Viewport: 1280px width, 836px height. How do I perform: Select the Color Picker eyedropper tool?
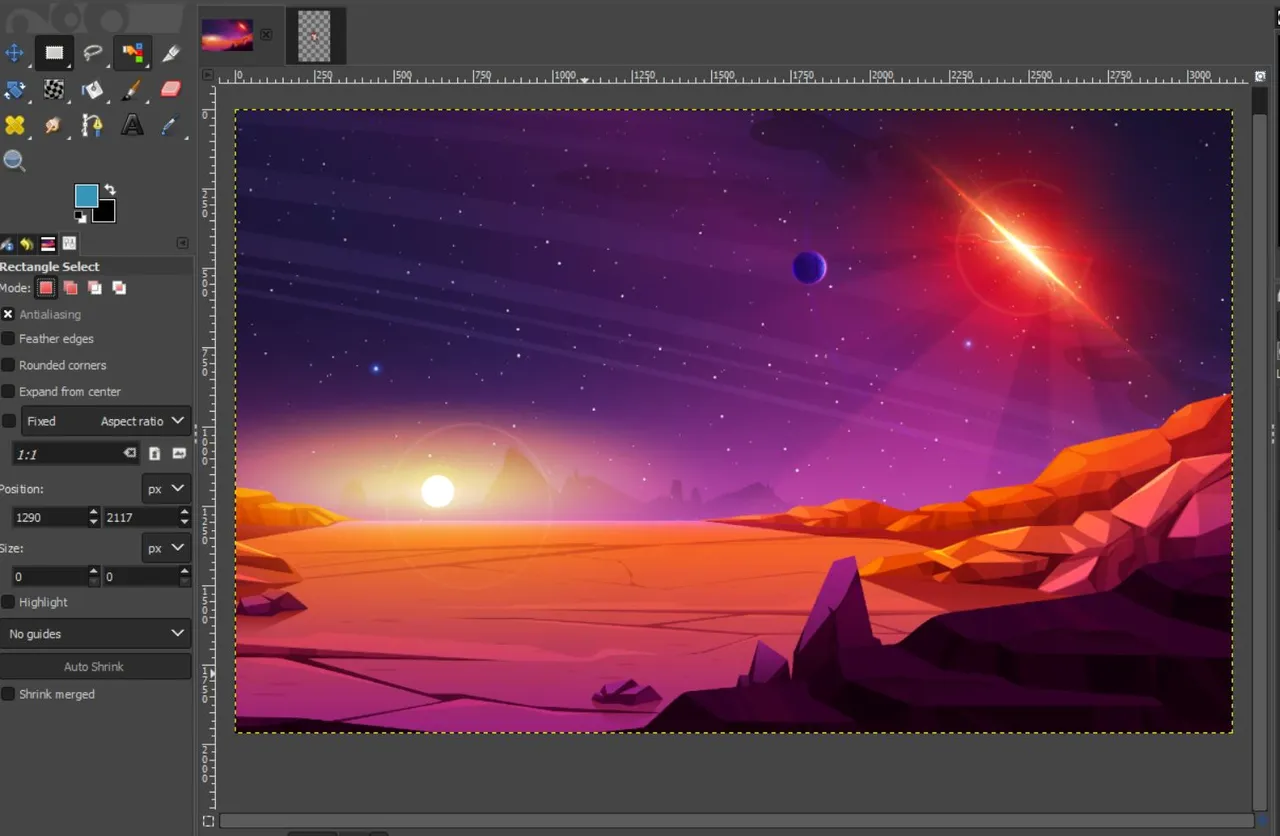tap(171, 126)
